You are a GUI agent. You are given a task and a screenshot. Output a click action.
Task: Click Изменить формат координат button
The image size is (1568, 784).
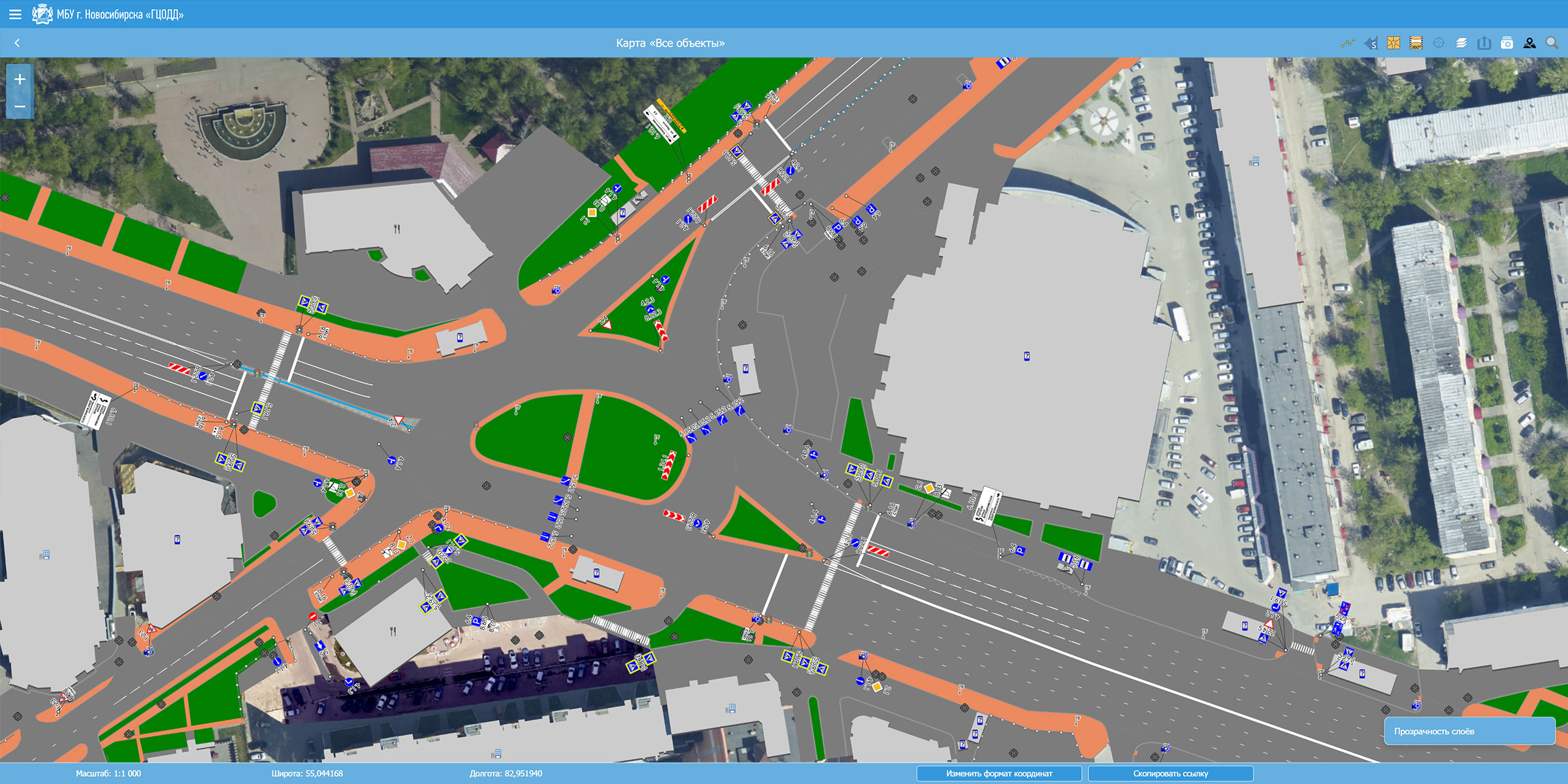[x=999, y=774]
